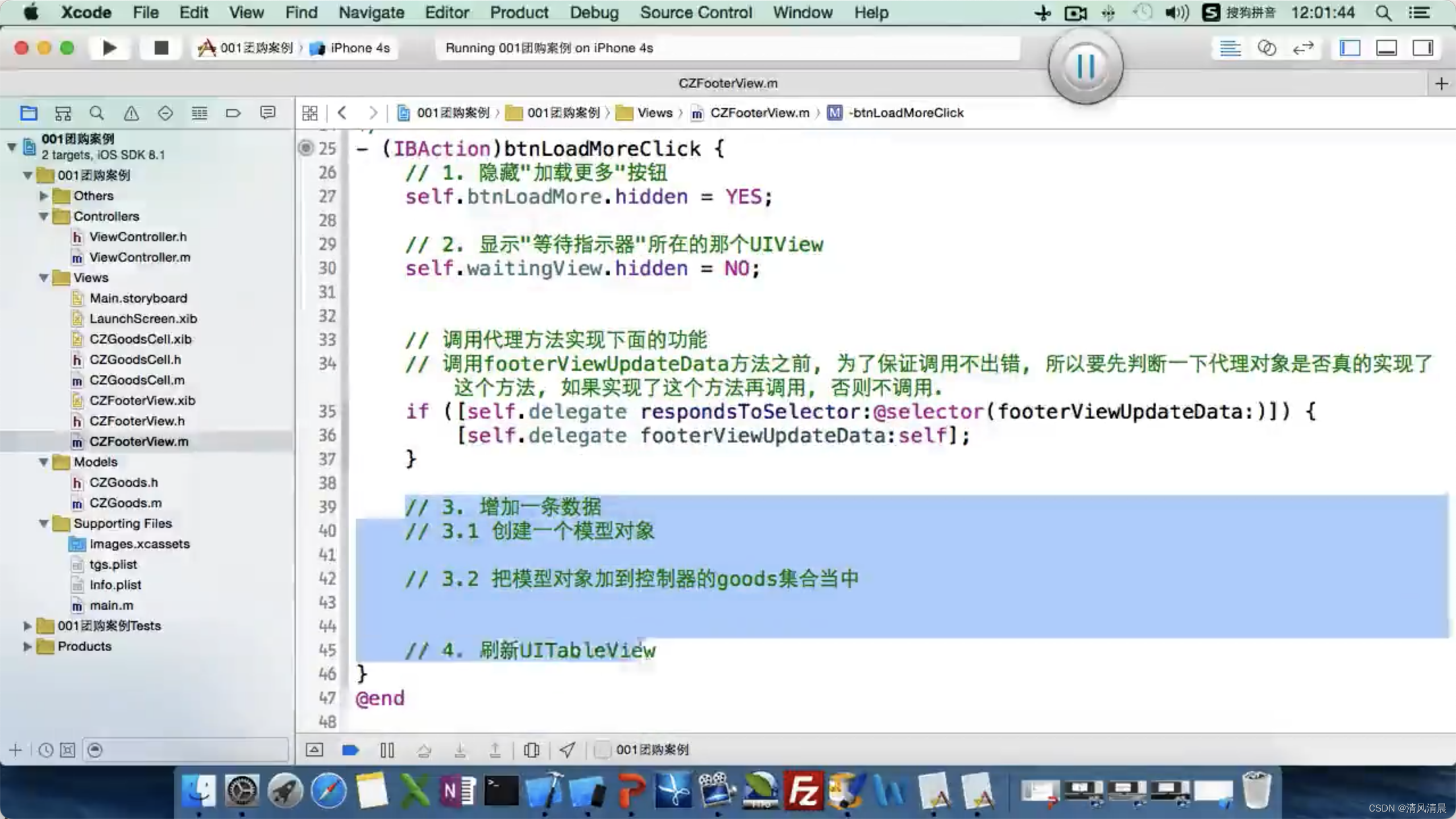Click the add file plus button
The width and height of the screenshot is (1456, 819).
[15, 750]
